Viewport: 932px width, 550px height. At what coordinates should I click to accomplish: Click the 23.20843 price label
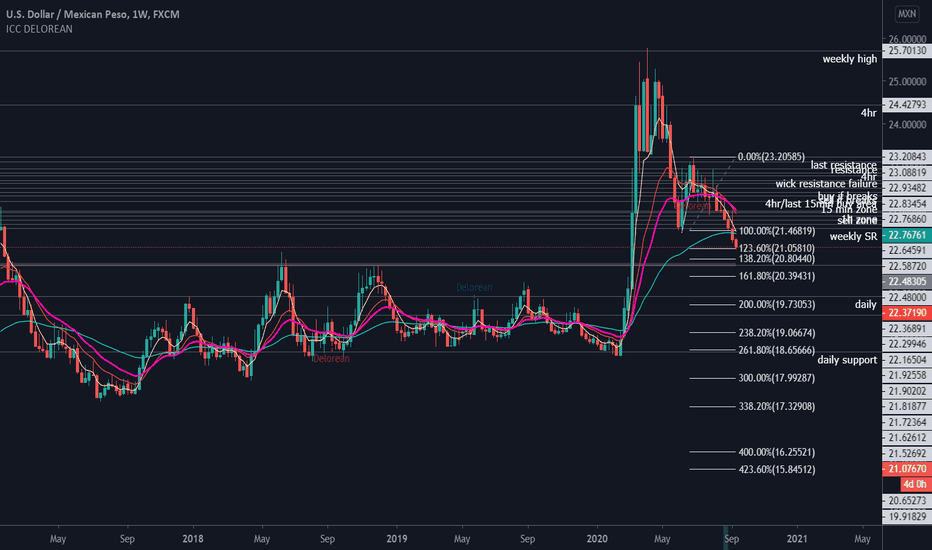[x=907, y=157]
